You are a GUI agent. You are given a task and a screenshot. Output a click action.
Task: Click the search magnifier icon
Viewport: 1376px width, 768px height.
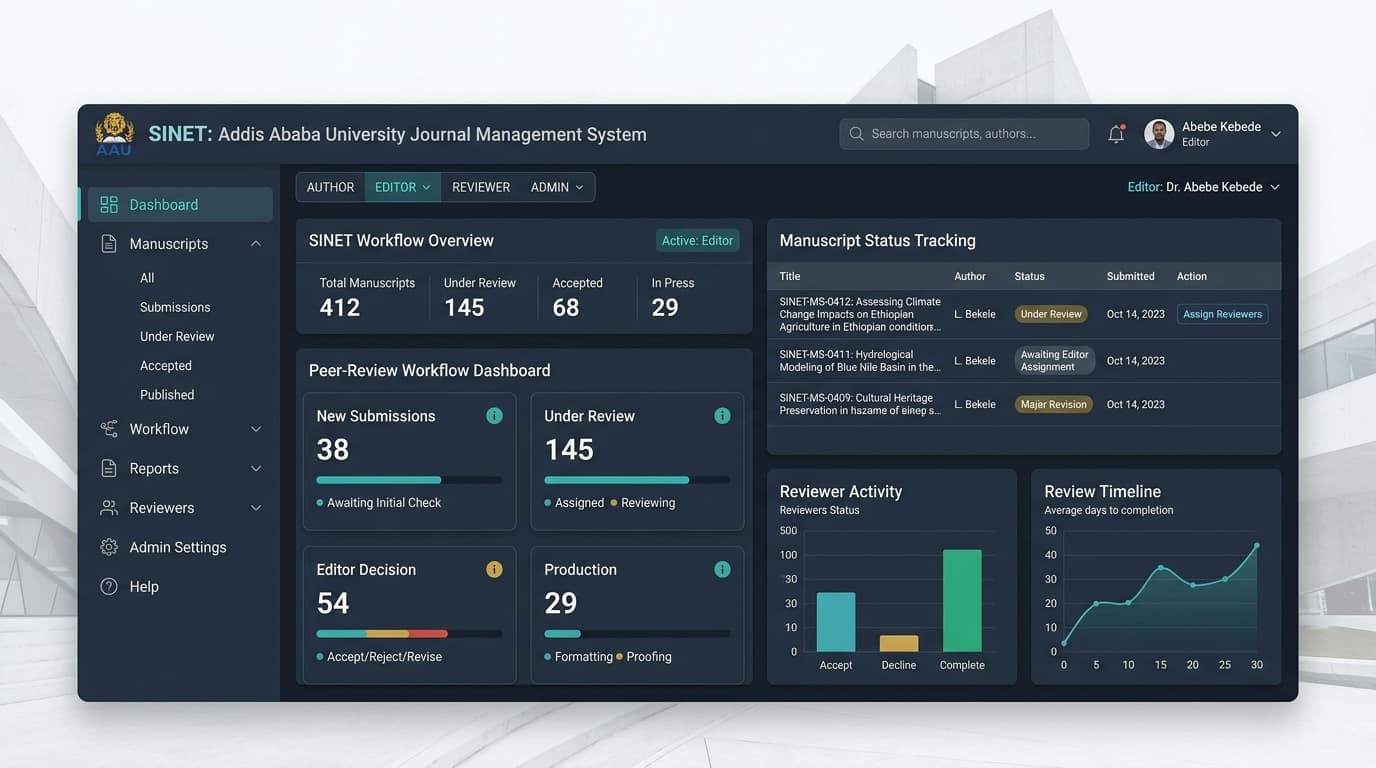click(856, 134)
